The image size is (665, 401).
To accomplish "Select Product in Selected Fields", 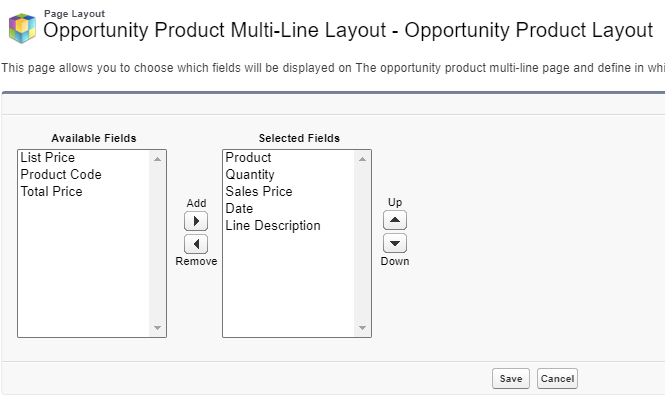I will [x=248, y=158].
